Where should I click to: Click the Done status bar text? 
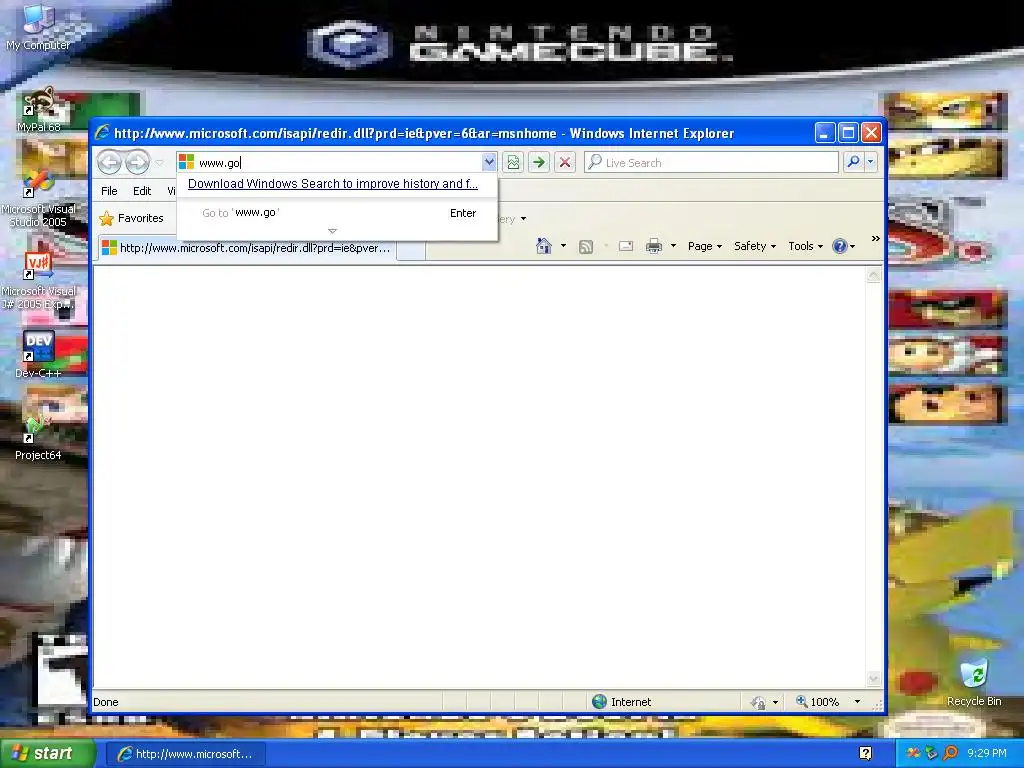106,702
